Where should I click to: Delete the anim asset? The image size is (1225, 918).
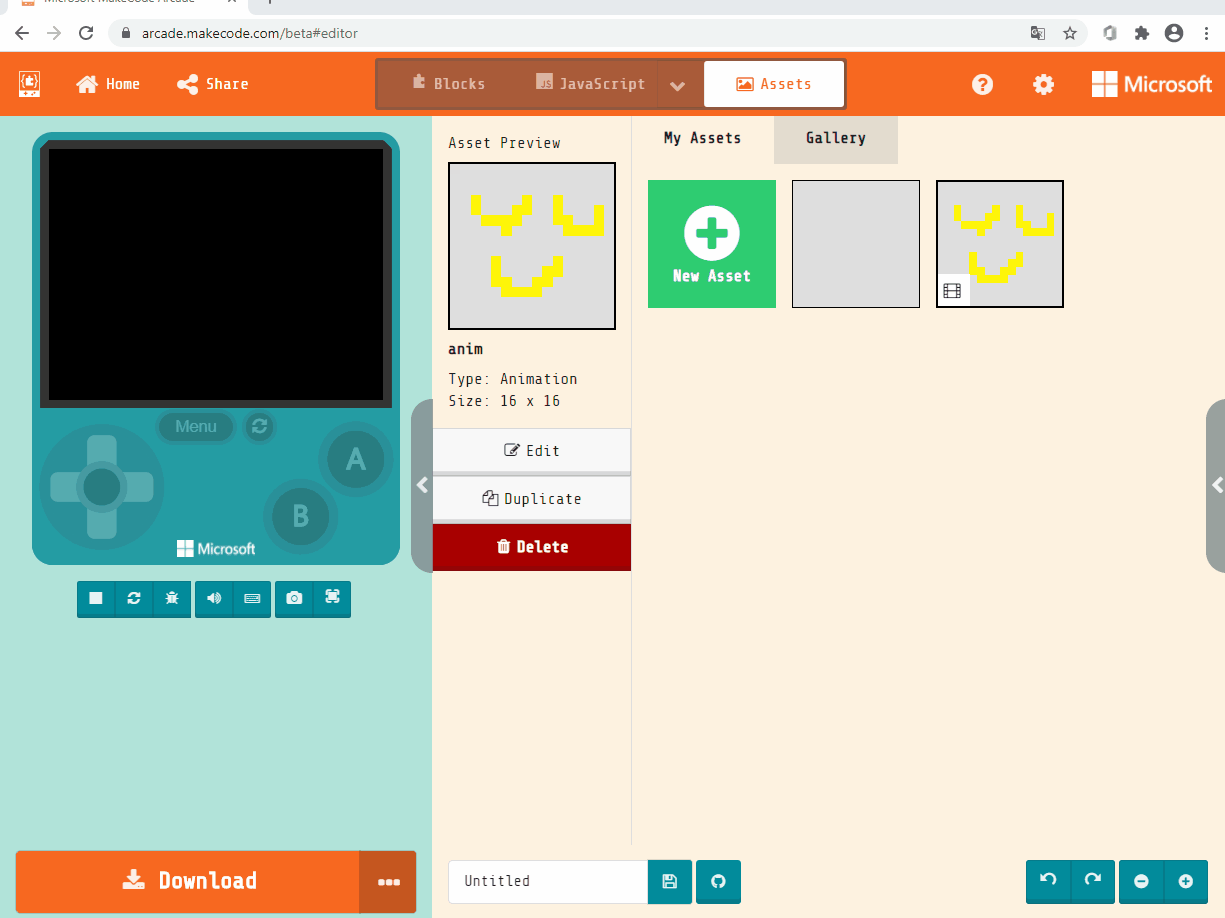pos(531,547)
